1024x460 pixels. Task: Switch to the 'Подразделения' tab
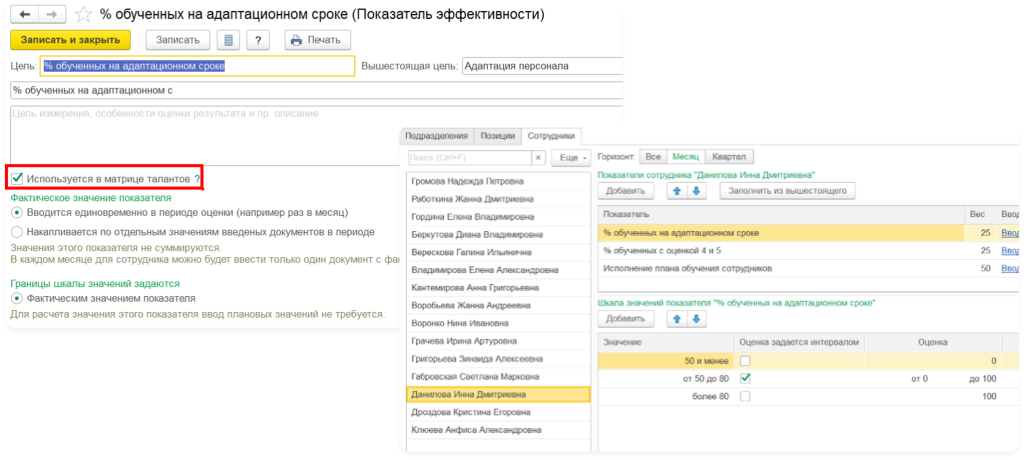click(436, 136)
